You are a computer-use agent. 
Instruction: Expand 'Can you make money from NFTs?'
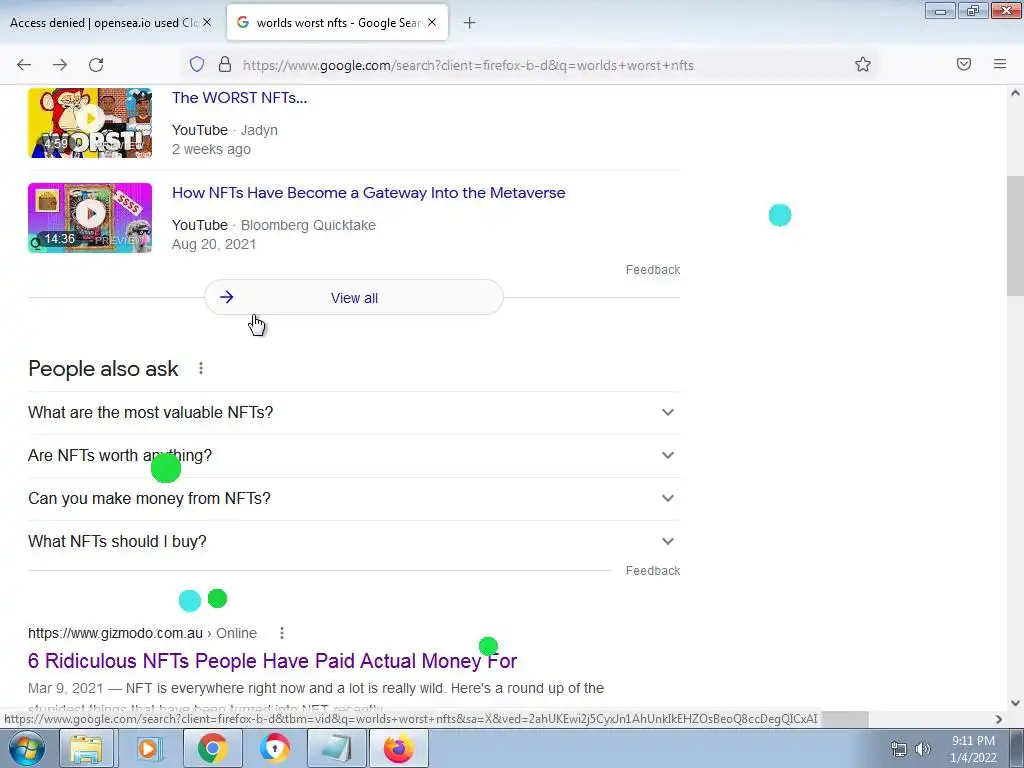coord(354,499)
